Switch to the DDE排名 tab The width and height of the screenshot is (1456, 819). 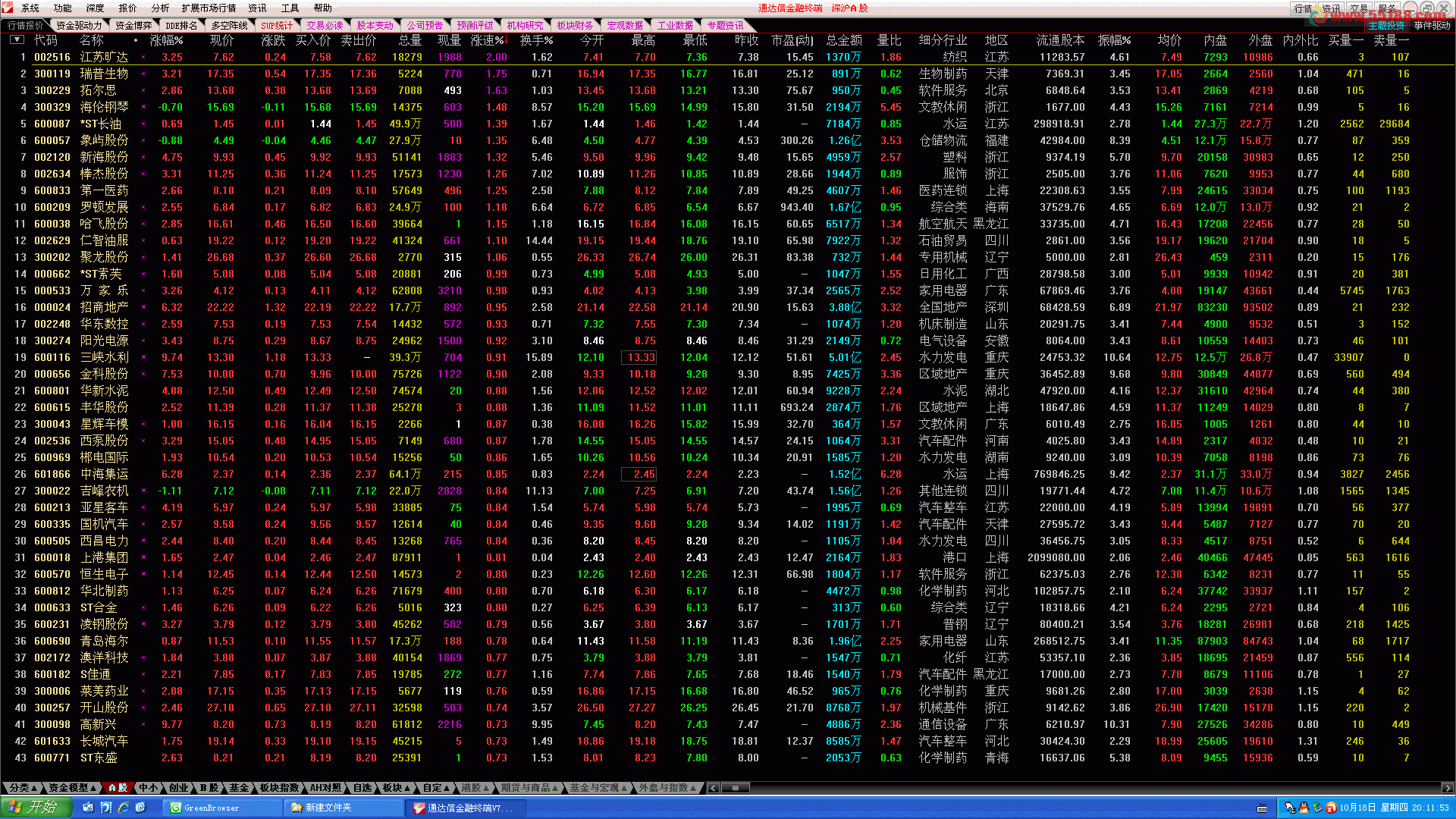coord(181,26)
